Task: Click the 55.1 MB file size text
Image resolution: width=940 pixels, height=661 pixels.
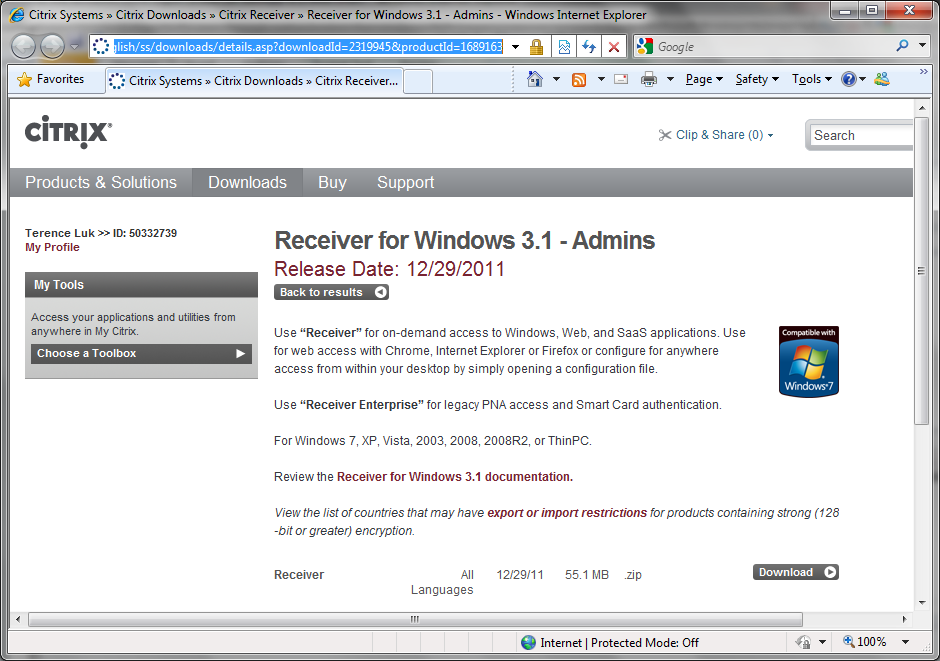Action: (586, 575)
